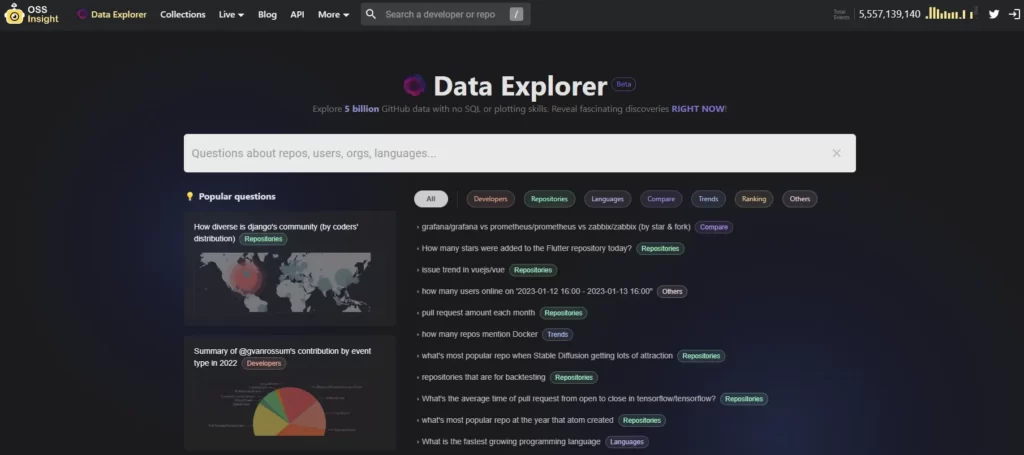Select the Ranking filter chip

tap(754, 199)
